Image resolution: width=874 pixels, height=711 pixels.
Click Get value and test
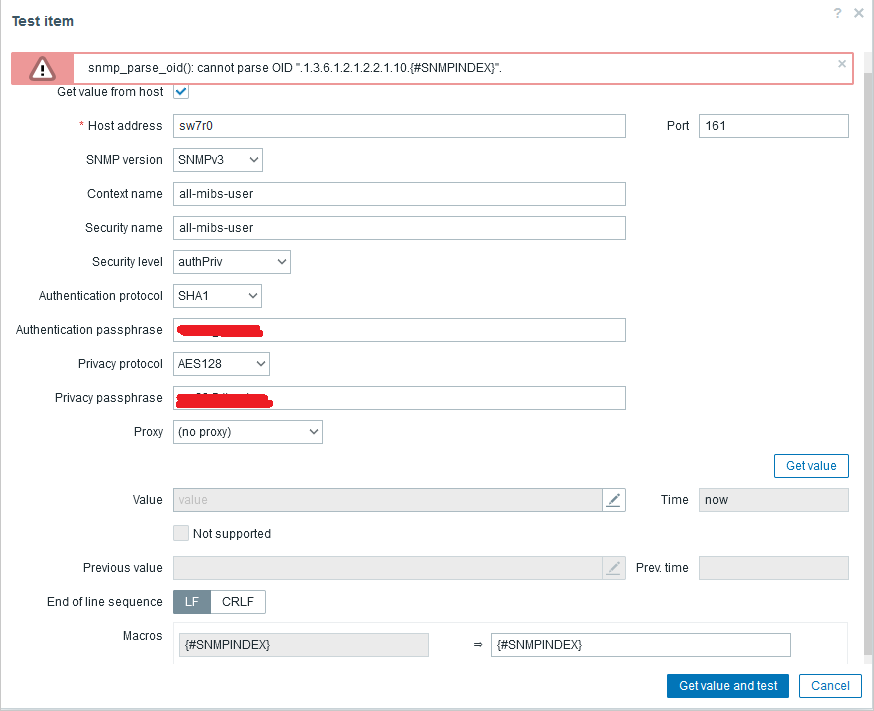tap(728, 686)
